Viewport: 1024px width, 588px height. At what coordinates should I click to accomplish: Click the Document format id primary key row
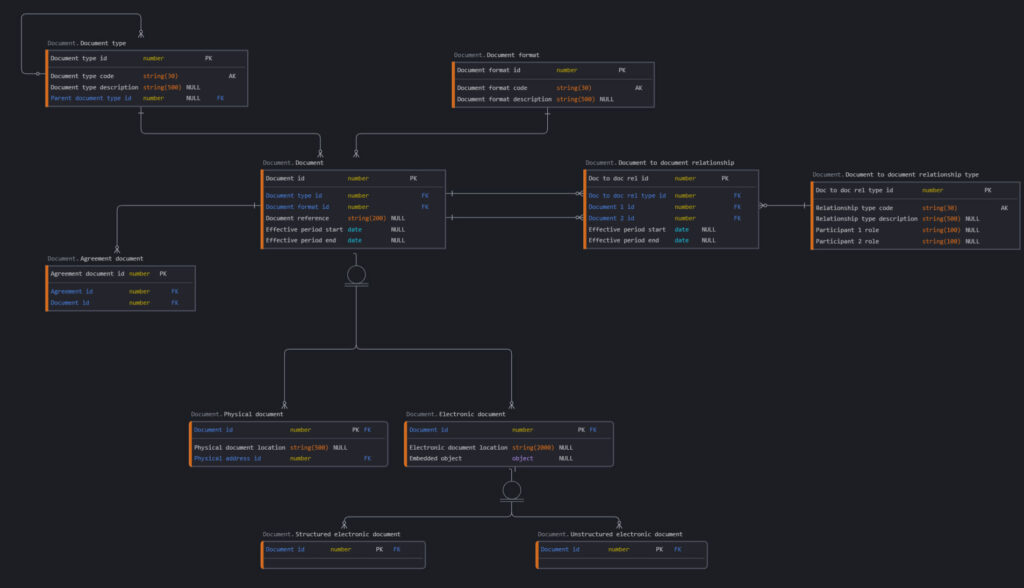[489, 71]
